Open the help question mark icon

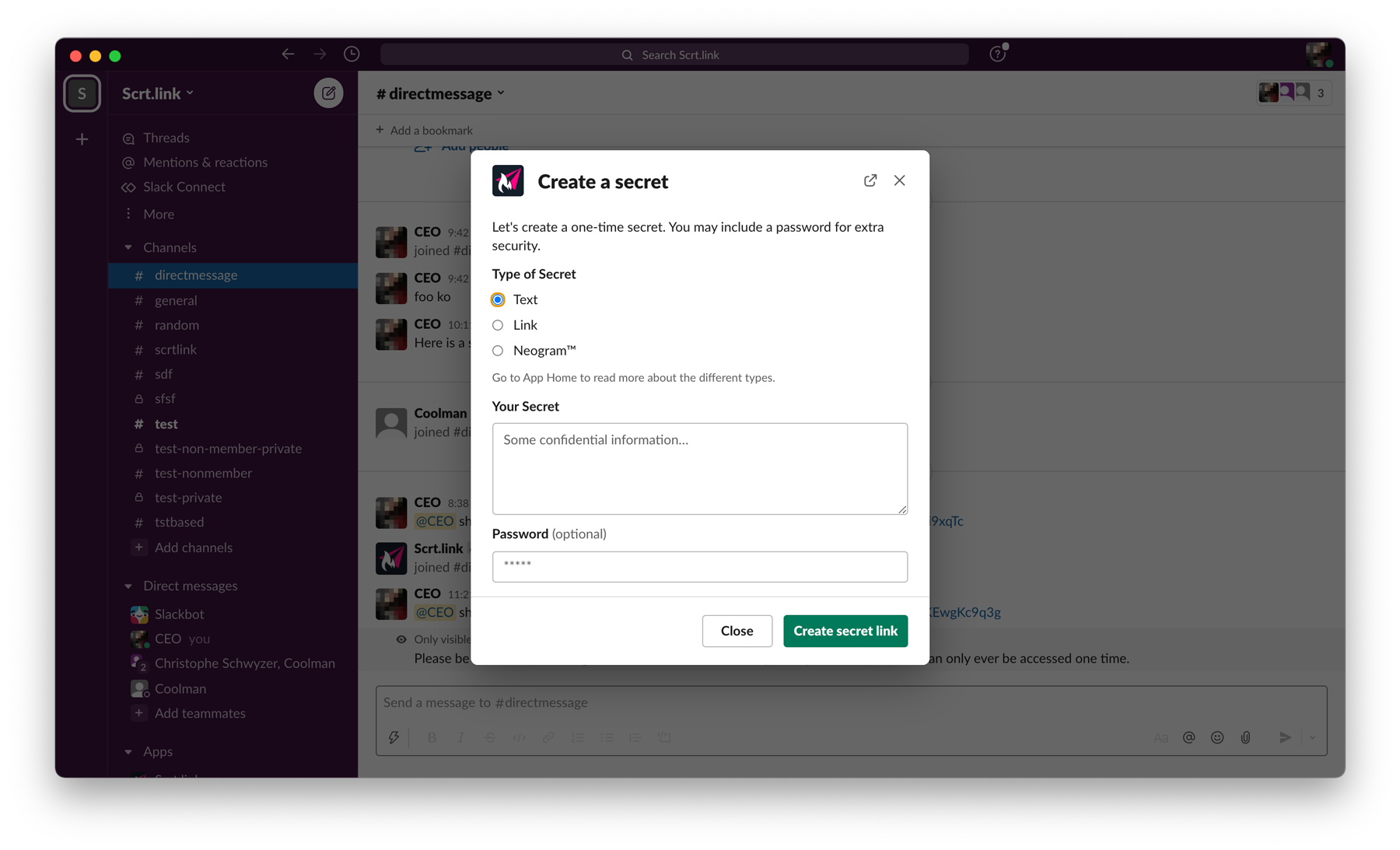997,54
